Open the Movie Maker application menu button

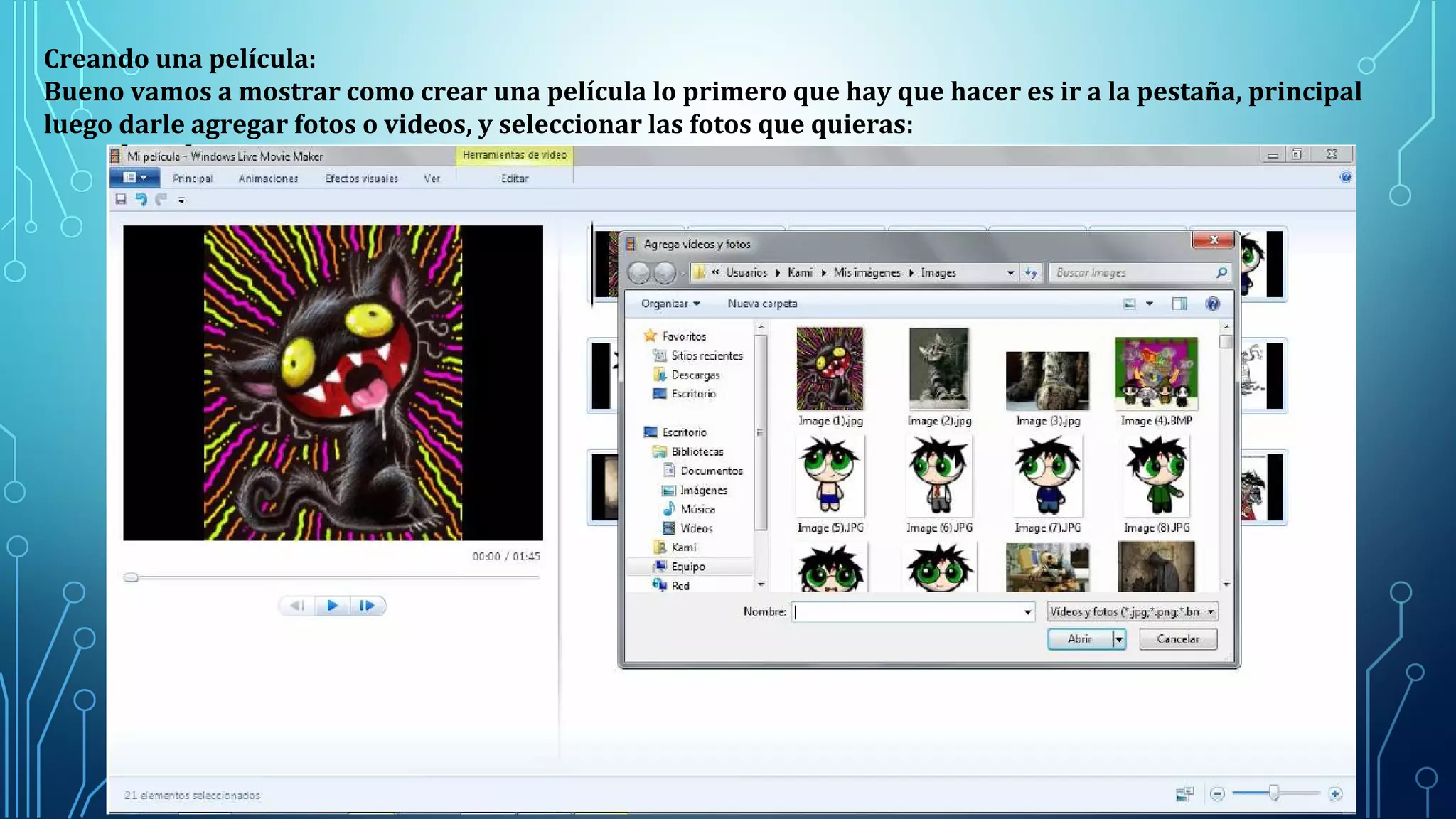[x=135, y=178]
